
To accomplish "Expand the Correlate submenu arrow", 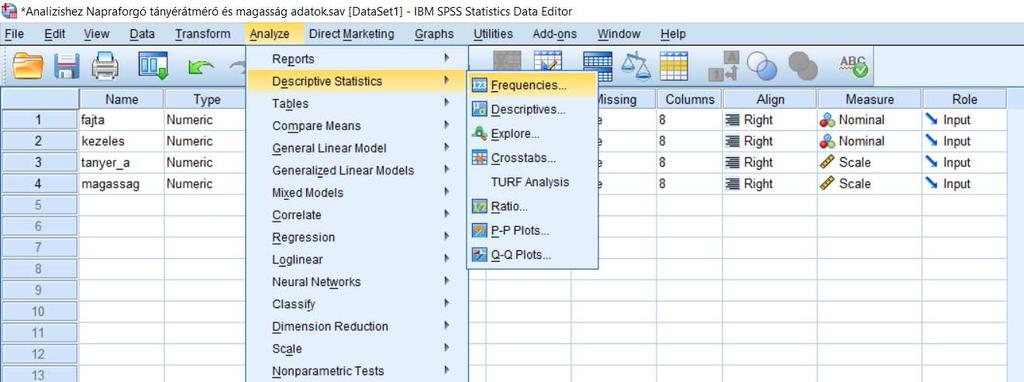I will [447, 214].
